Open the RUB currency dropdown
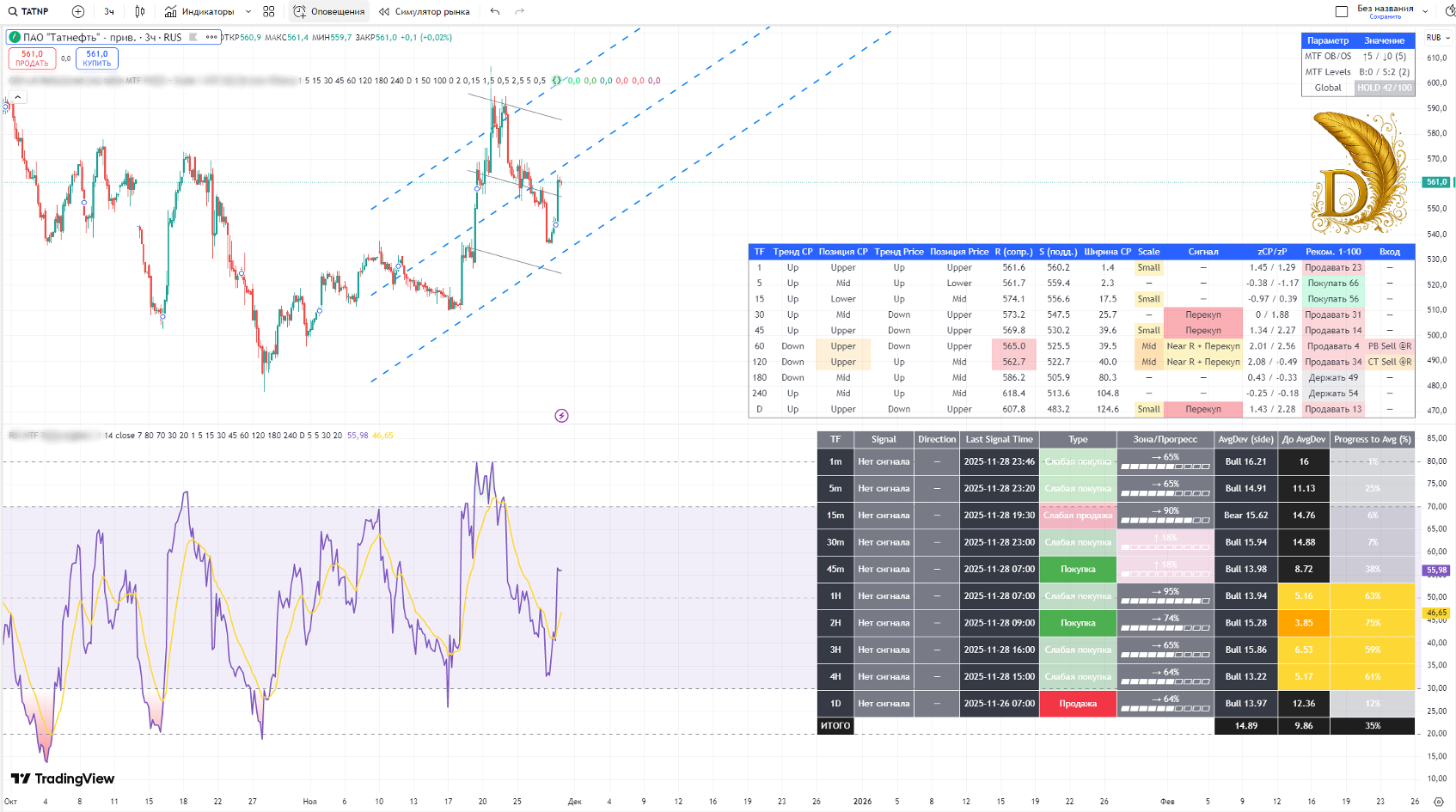 coord(1438,38)
